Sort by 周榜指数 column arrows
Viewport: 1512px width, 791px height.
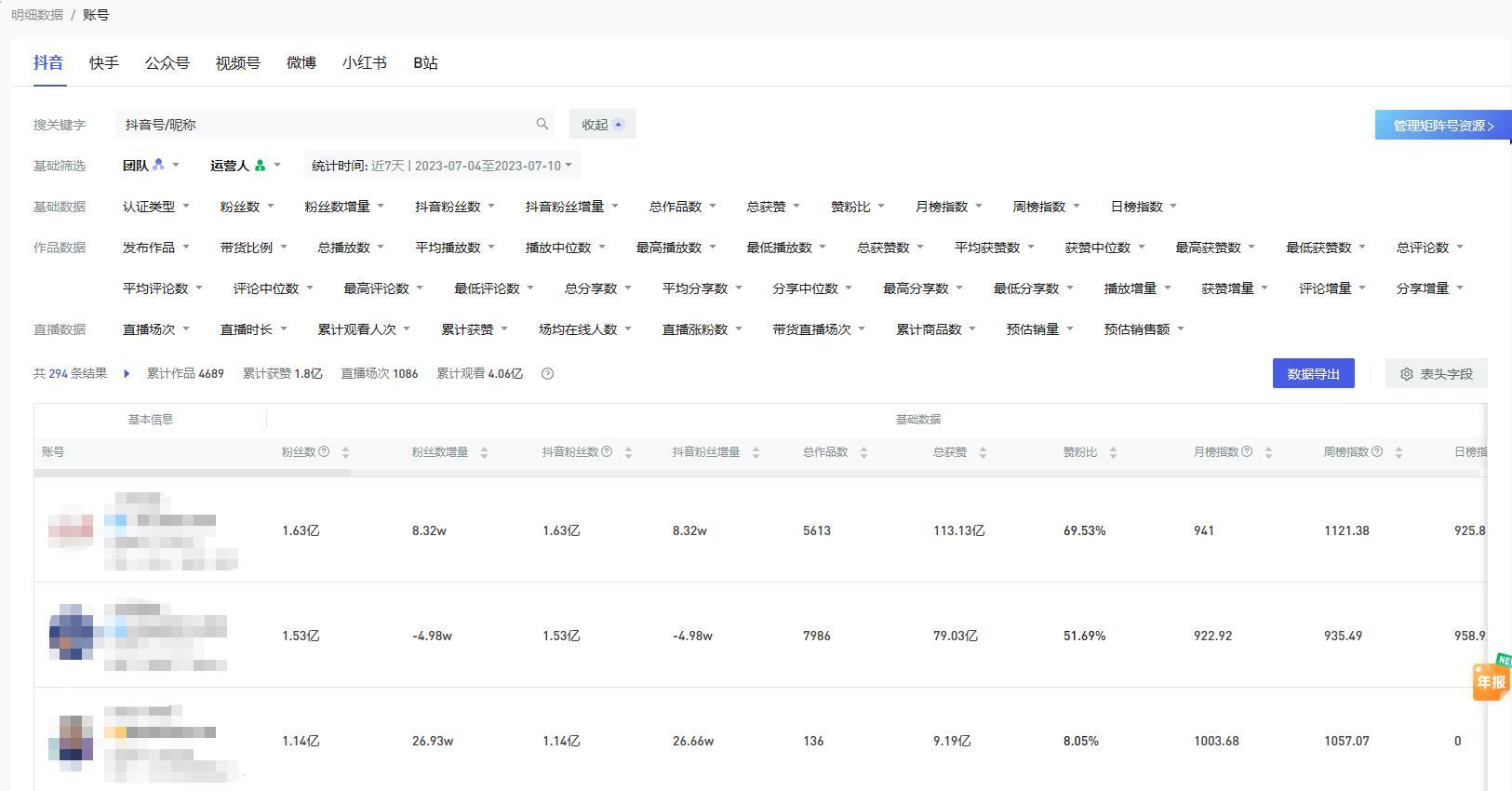[1398, 452]
